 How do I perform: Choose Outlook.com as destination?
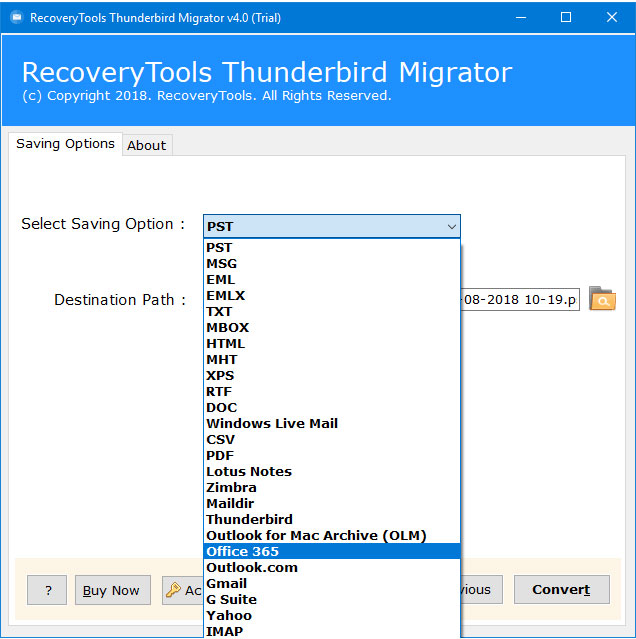[x=332, y=567]
